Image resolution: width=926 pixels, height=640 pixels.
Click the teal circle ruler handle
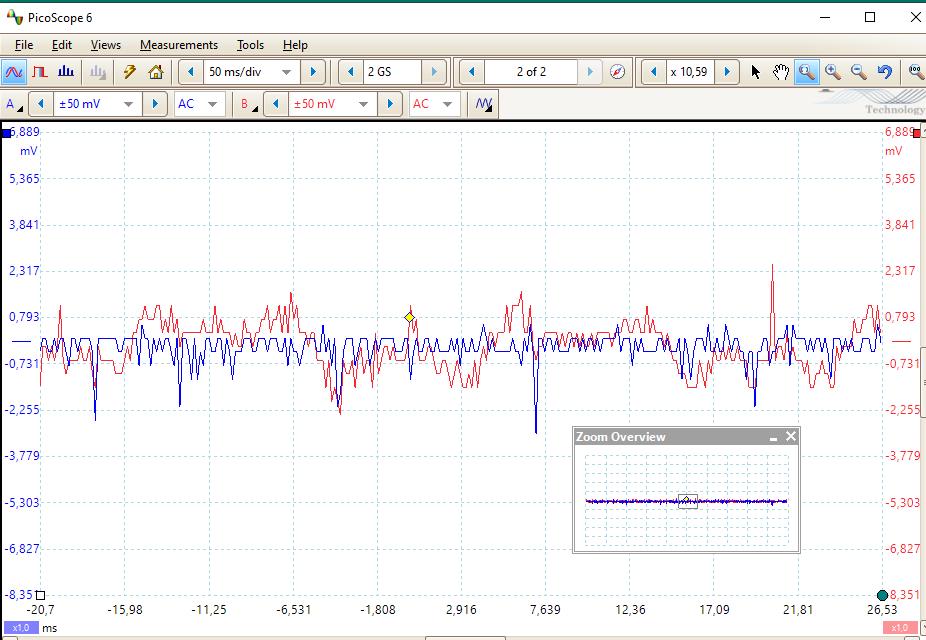pyautogui.click(x=882, y=595)
